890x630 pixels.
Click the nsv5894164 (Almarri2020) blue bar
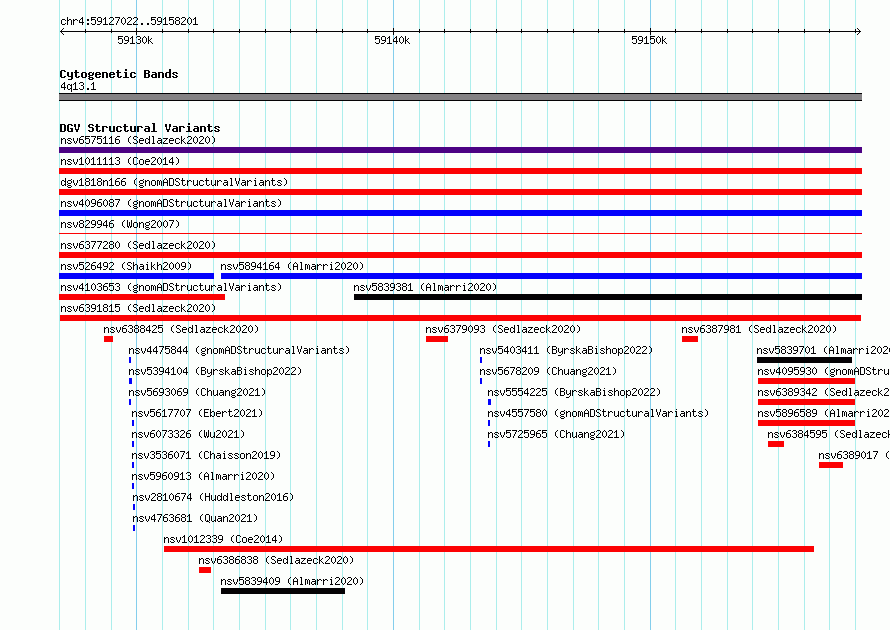[x=541, y=276]
